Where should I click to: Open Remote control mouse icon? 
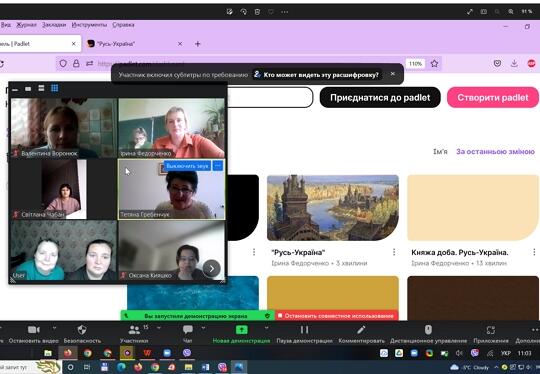tap(428, 330)
